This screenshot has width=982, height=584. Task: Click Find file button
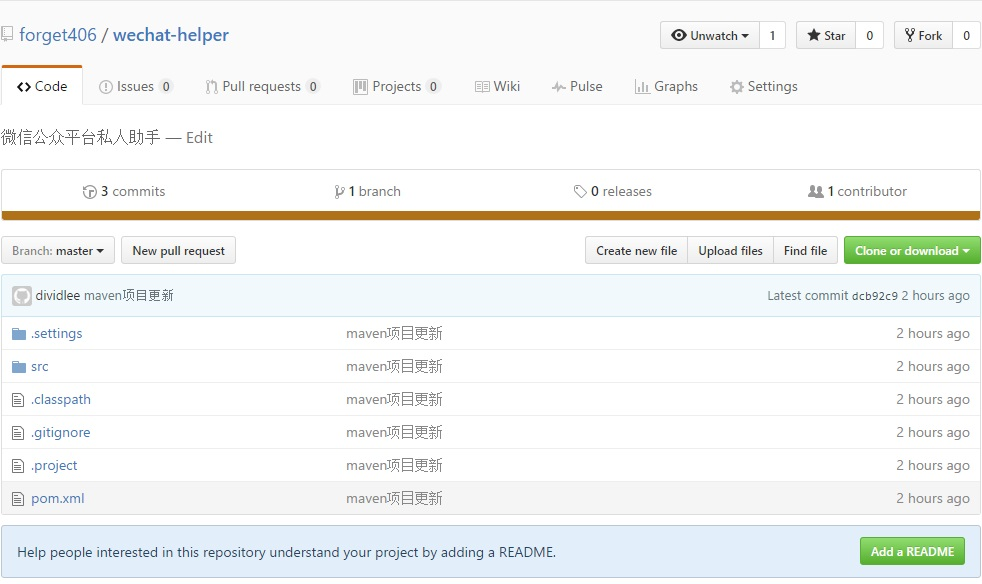tap(805, 250)
